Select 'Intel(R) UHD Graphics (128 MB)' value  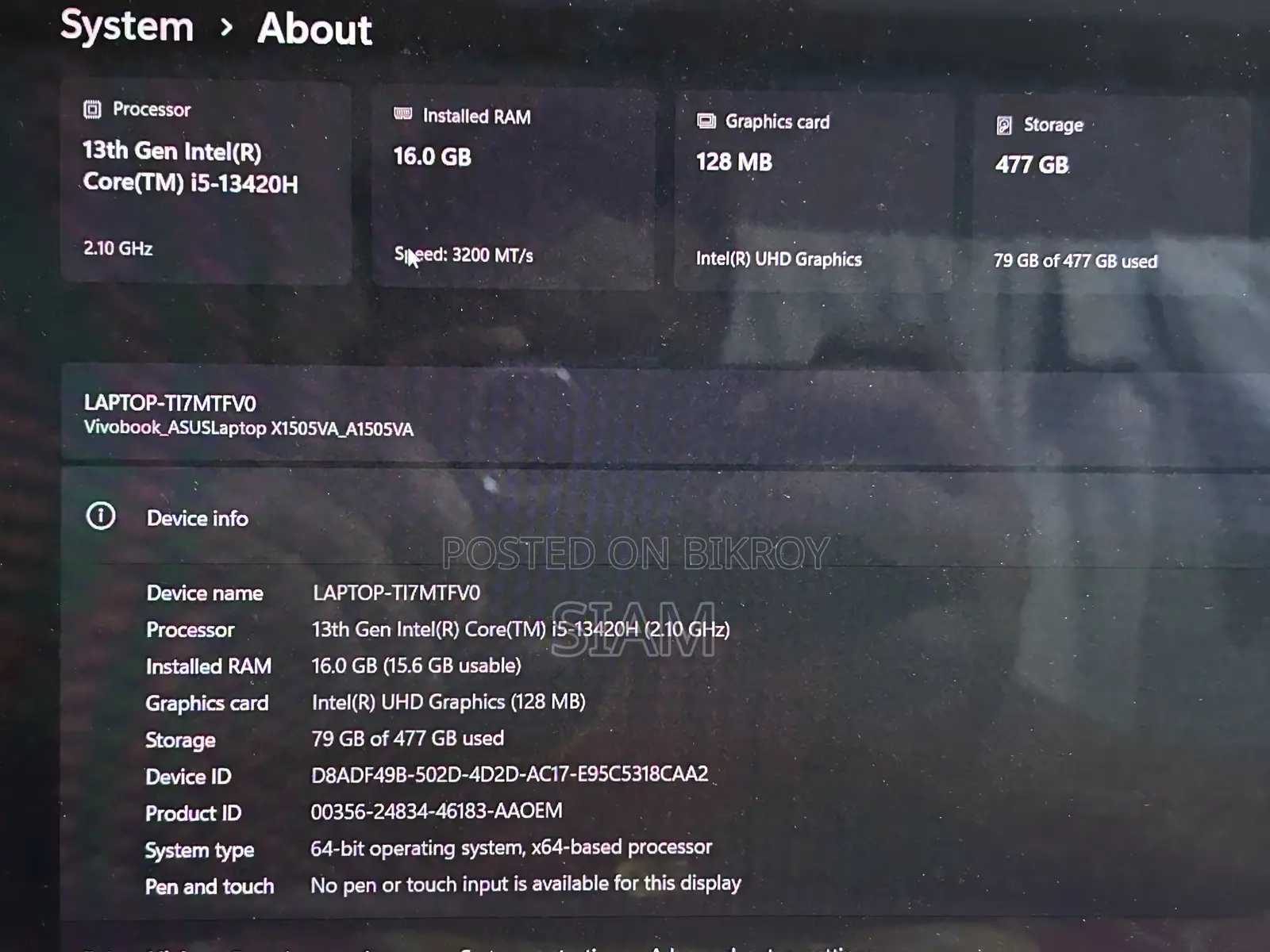[x=448, y=702]
